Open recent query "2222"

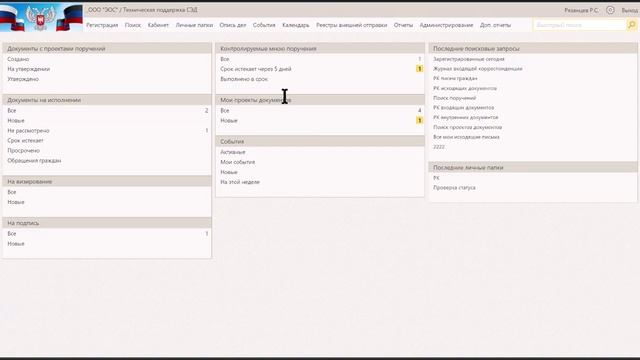pos(439,147)
